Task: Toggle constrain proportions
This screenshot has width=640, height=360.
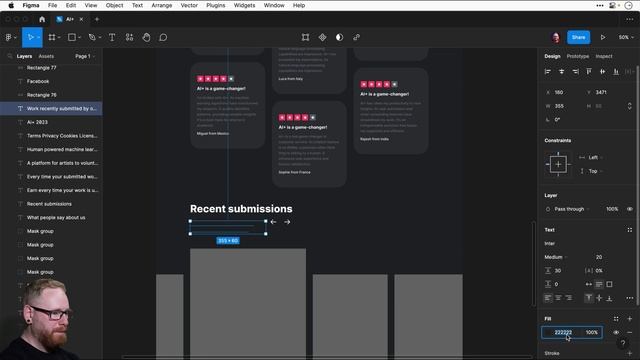Action: tap(629, 106)
